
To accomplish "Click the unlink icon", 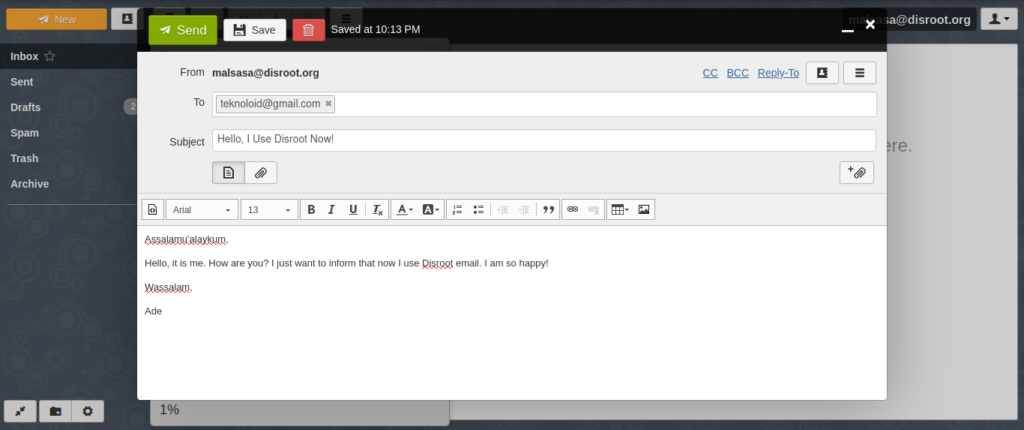I will [x=594, y=210].
